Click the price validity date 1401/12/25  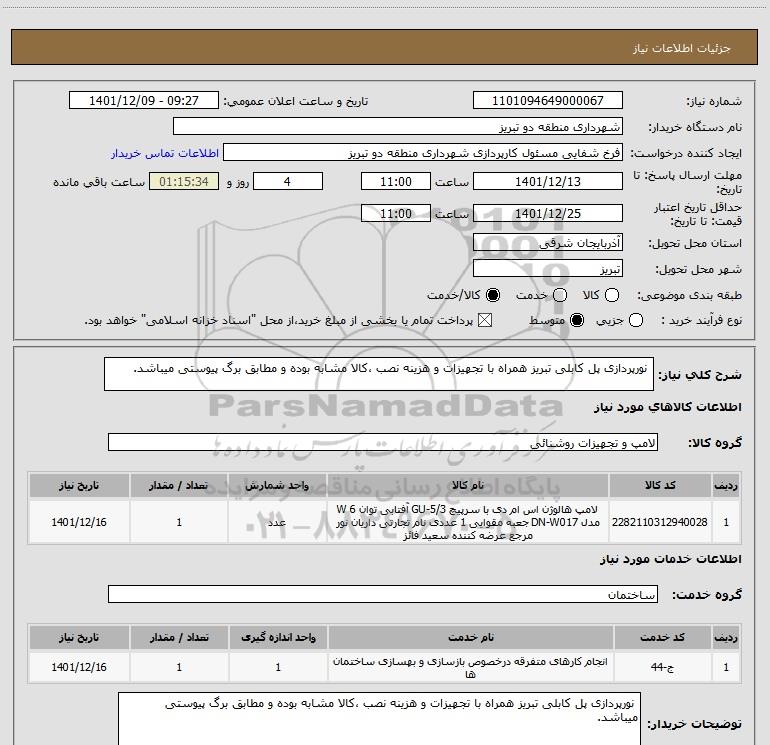coord(548,213)
